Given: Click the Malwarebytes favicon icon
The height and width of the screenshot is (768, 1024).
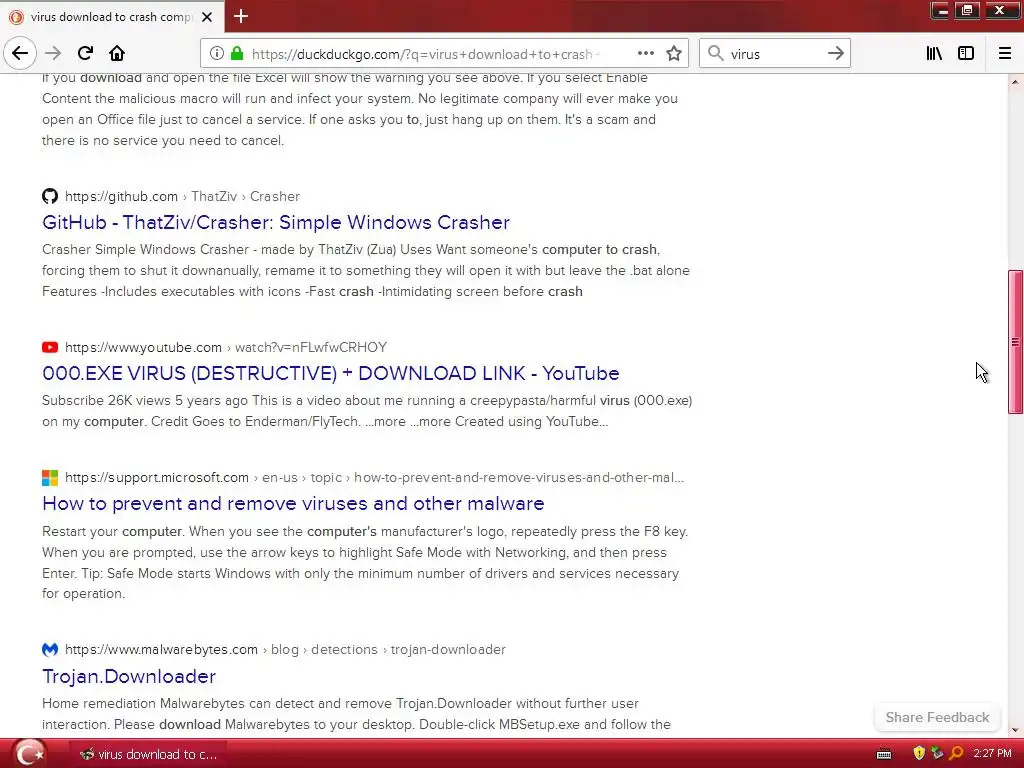Looking at the screenshot, I should coord(50,650).
